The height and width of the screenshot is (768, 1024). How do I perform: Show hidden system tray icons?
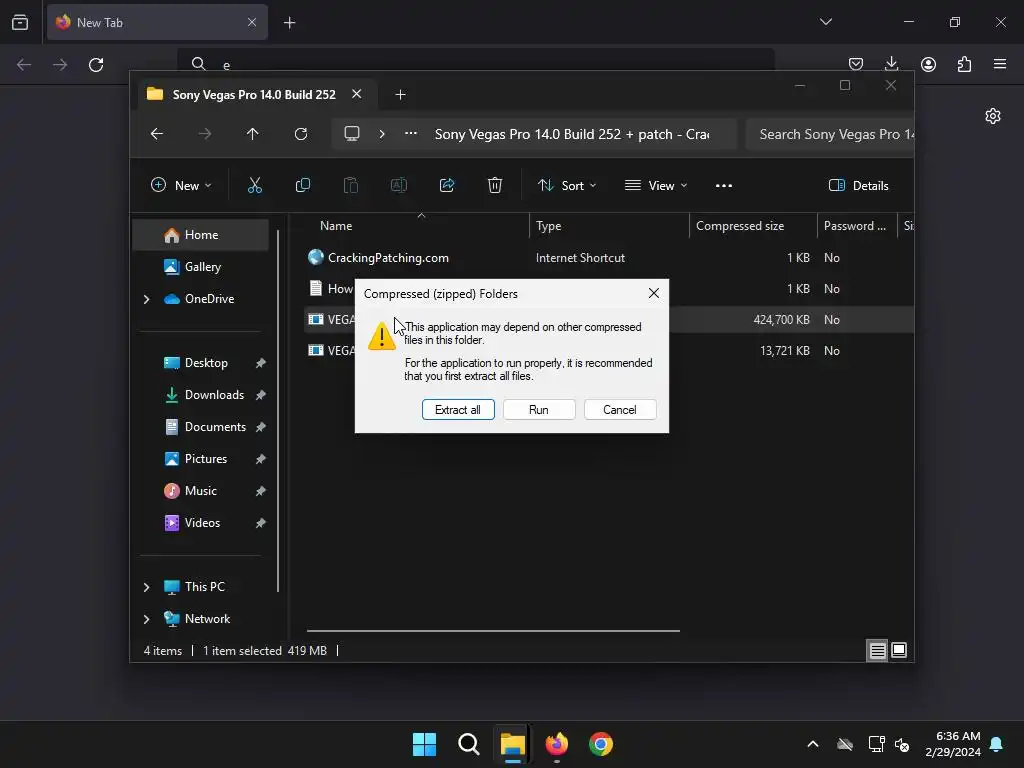tap(813, 744)
